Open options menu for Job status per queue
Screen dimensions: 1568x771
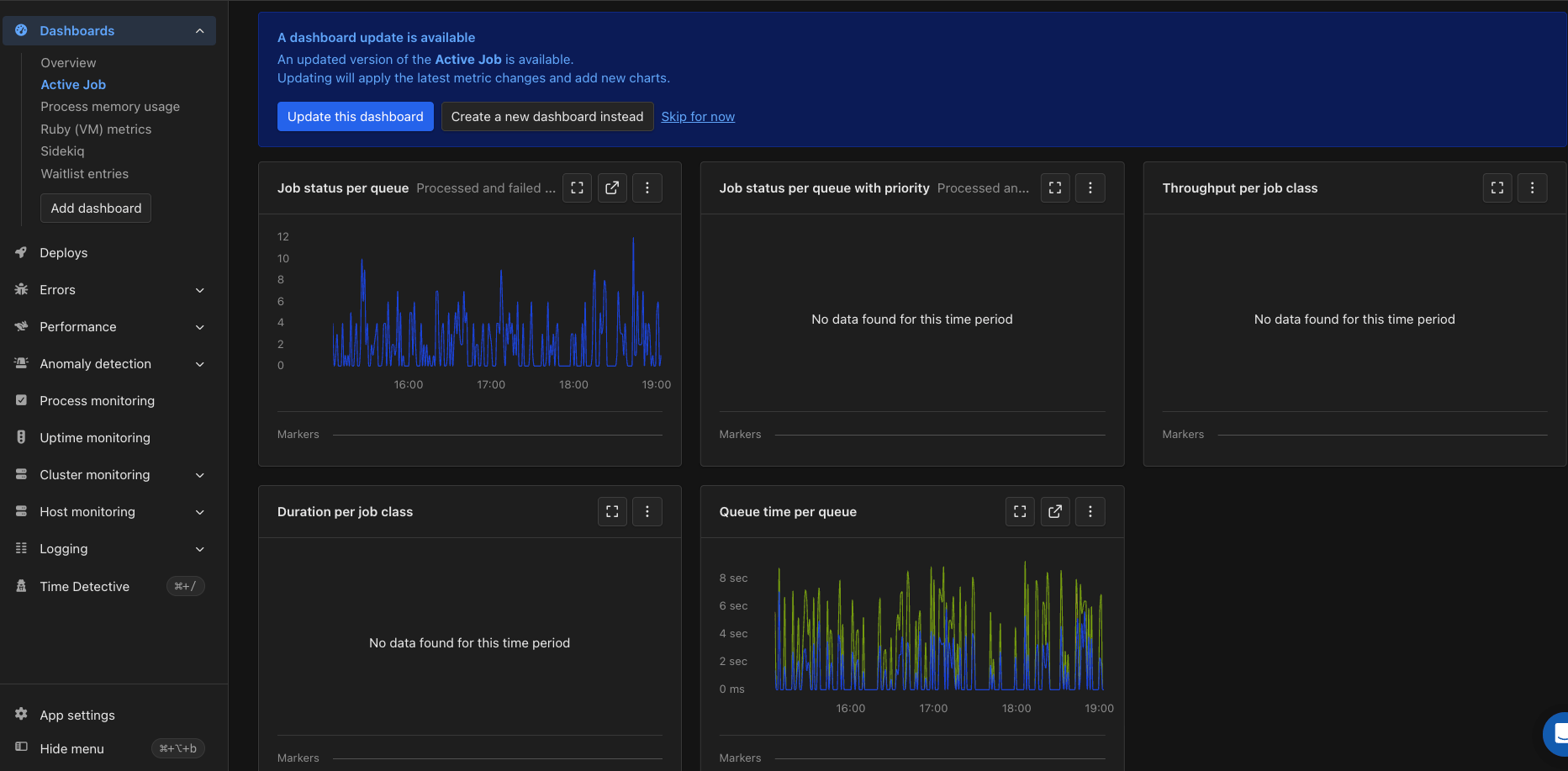647,188
